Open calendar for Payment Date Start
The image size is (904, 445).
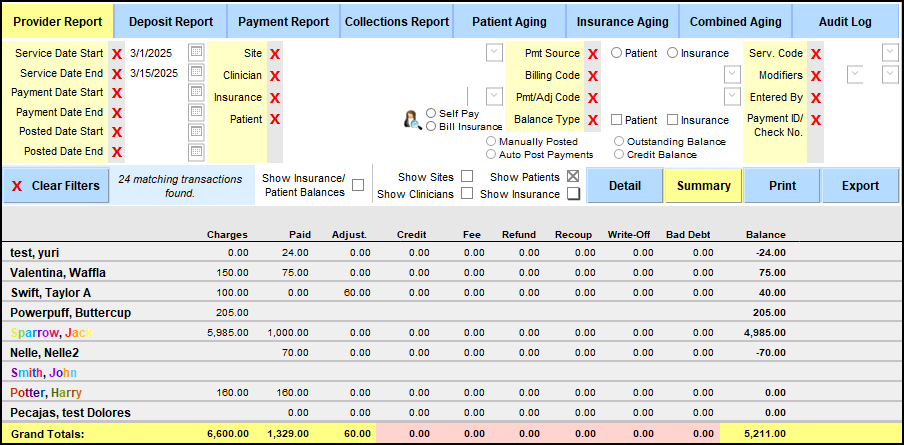(196, 92)
